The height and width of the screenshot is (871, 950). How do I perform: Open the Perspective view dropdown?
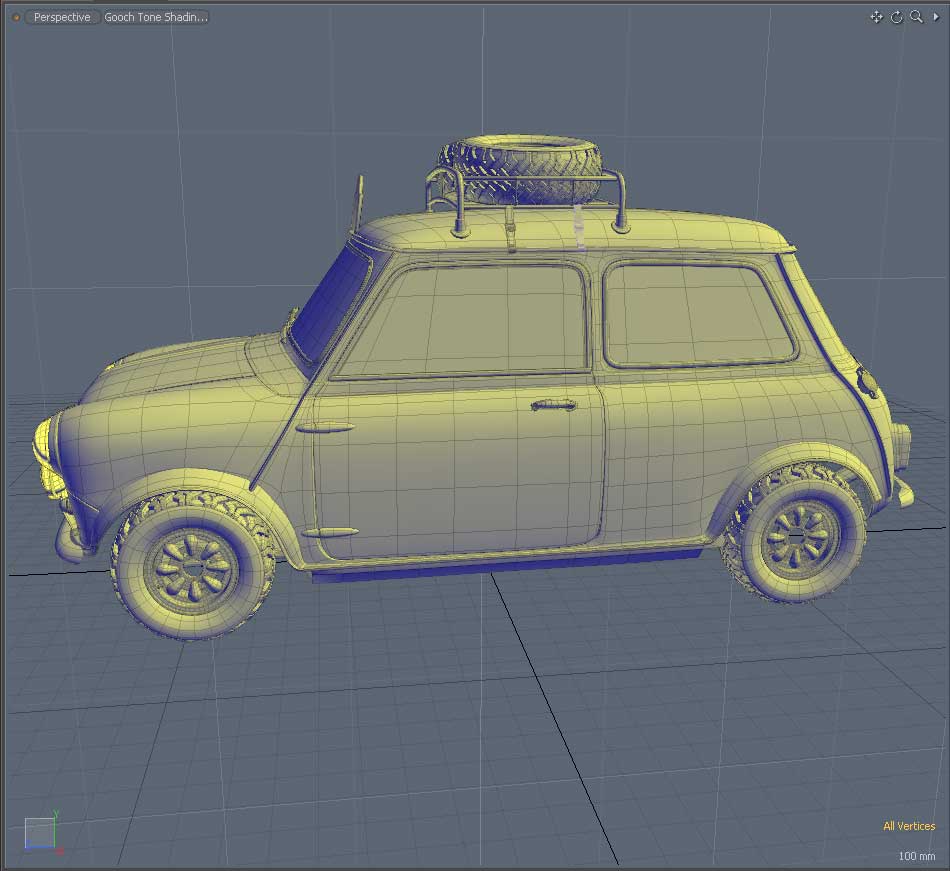click(60, 17)
